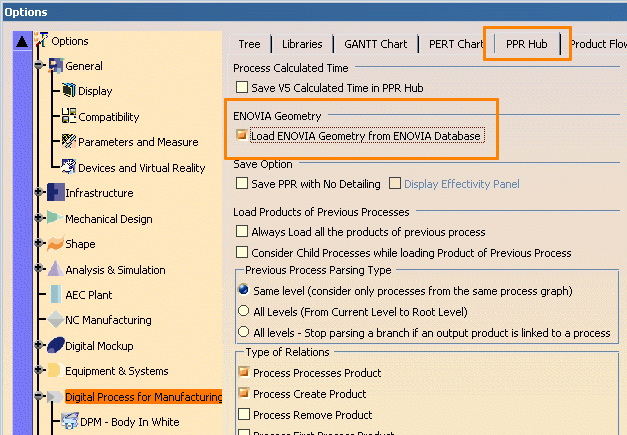Image resolution: width=627 pixels, height=435 pixels.
Task: Click the Infrastructure category icon
Action: (56, 192)
